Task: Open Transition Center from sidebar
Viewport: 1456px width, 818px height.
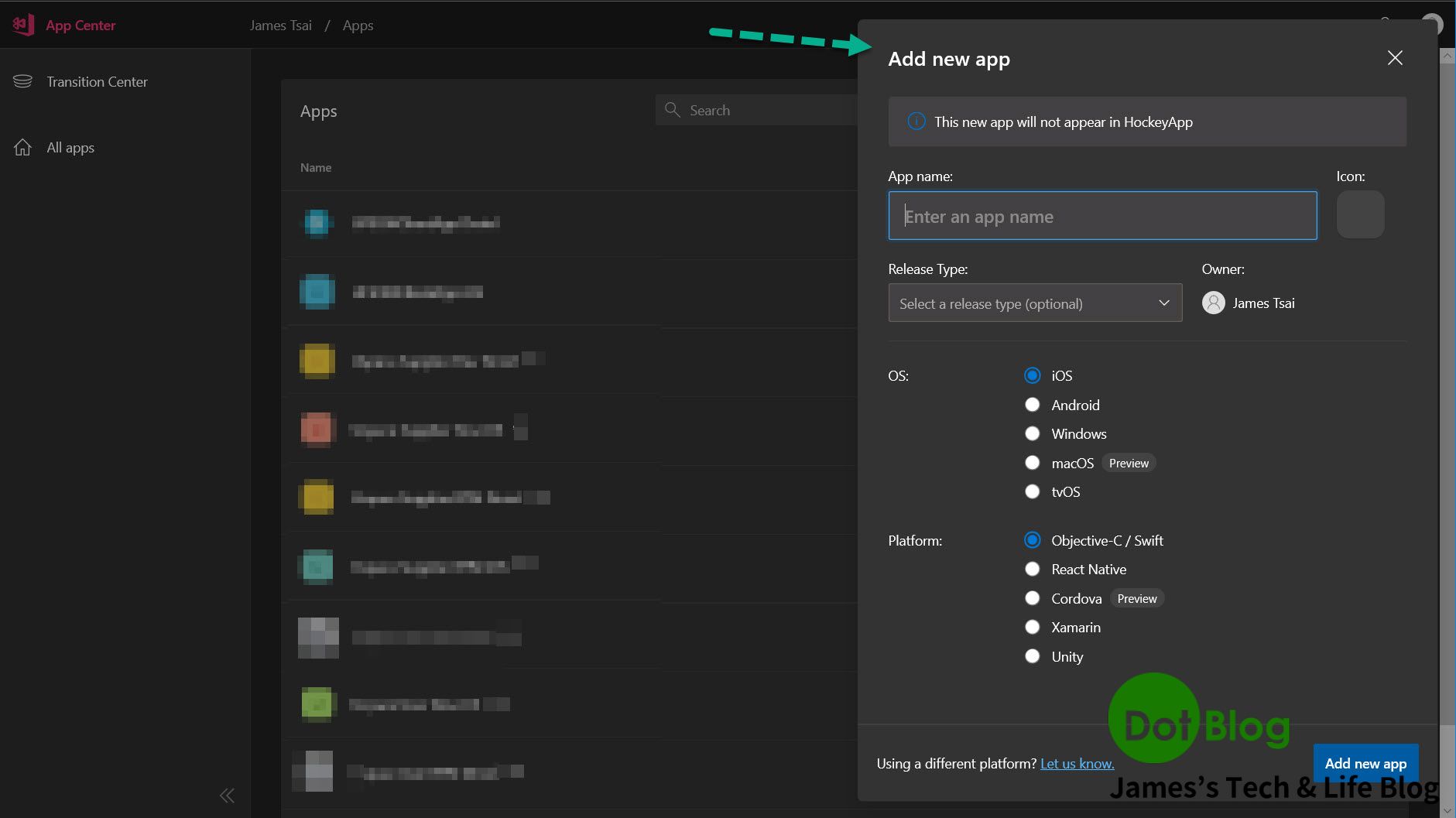Action: pyautogui.click(x=96, y=81)
